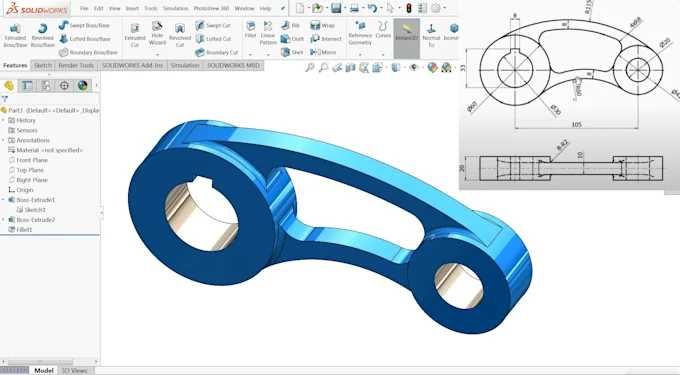Open the Window menu
Image resolution: width=680 pixels, height=375 pixels.
click(x=244, y=8)
